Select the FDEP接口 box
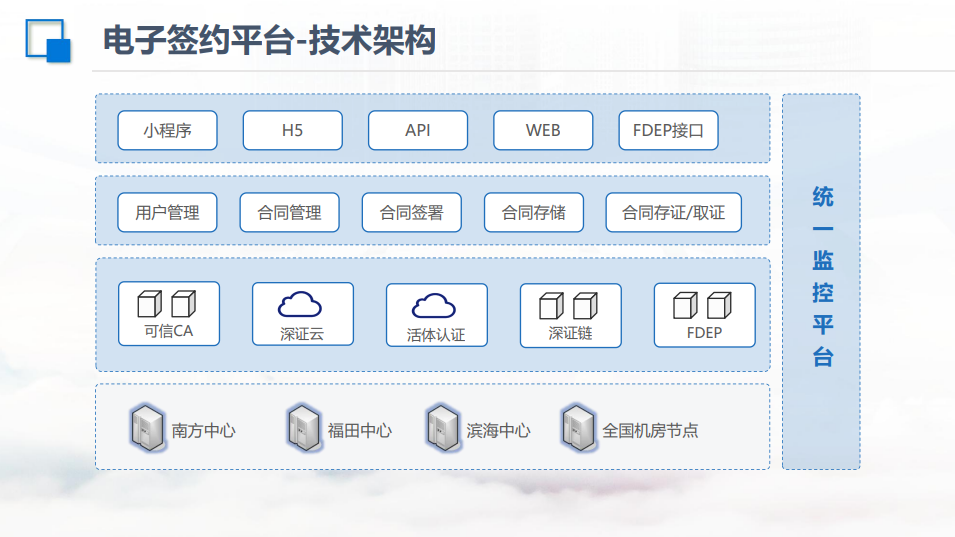 click(x=668, y=130)
